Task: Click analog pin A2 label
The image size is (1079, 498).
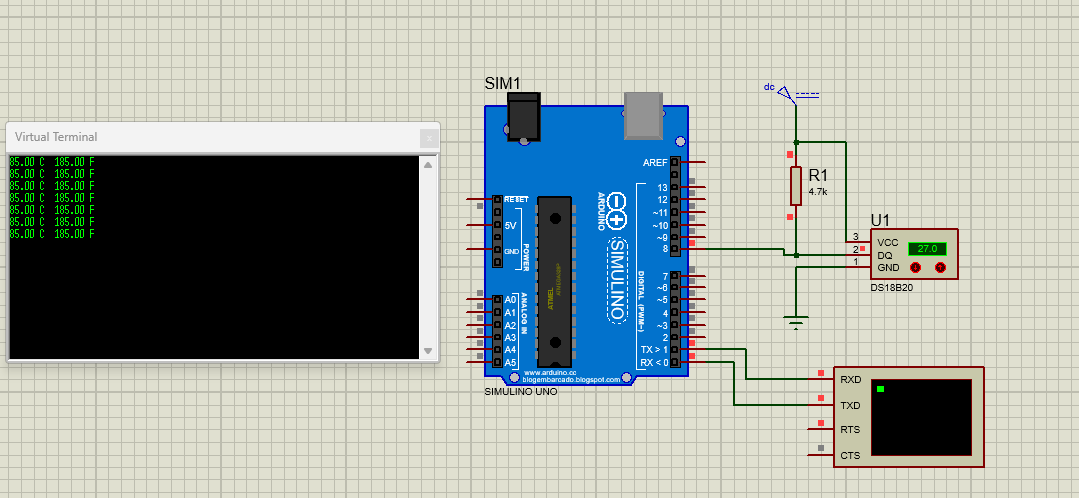Action: [510, 325]
